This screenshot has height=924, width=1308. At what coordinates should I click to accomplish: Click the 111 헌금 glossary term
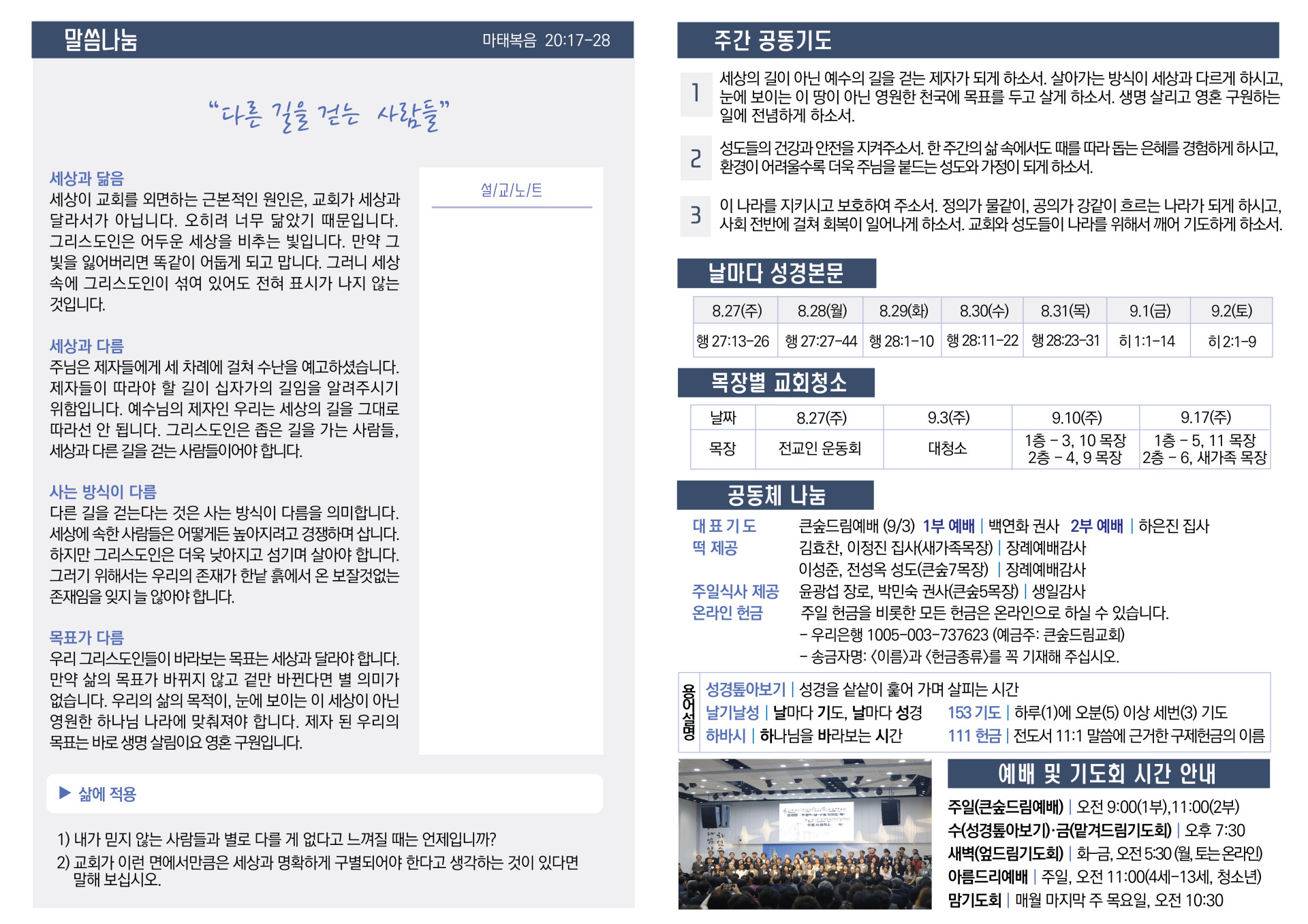point(974,735)
